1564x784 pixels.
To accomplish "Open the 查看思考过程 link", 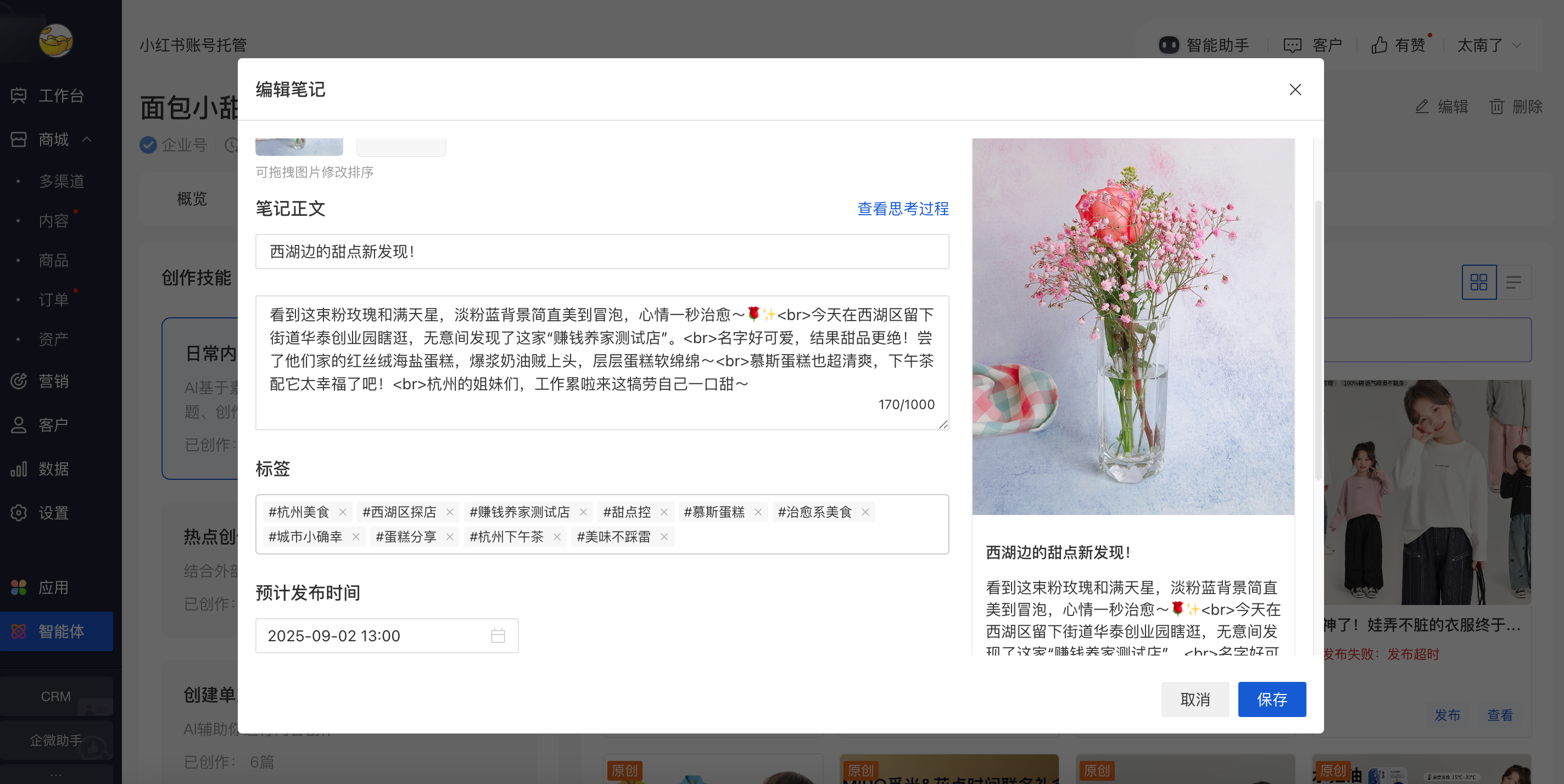I will [x=902, y=209].
